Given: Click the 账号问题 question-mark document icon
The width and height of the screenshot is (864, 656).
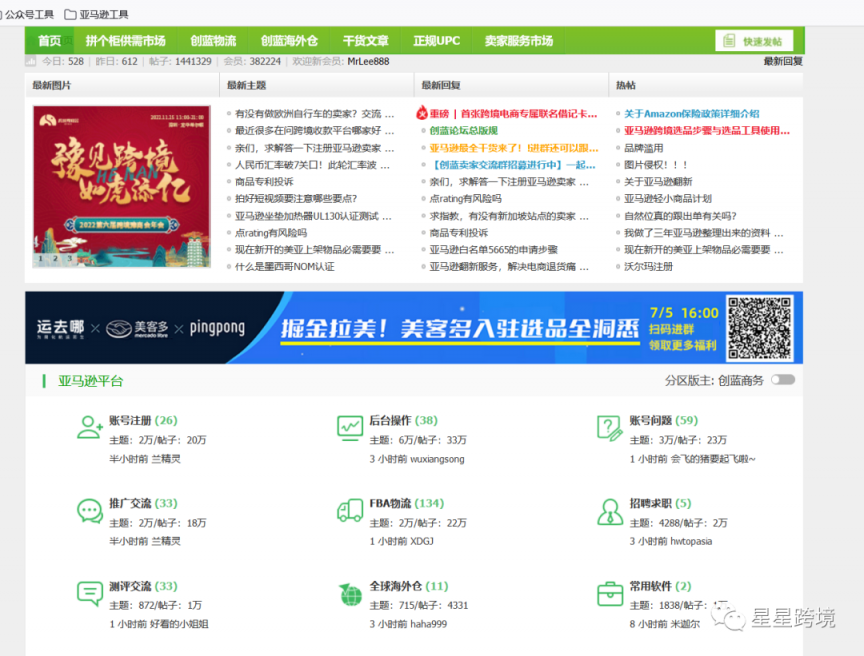Looking at the screenshot, I should (x=610, y=428).
